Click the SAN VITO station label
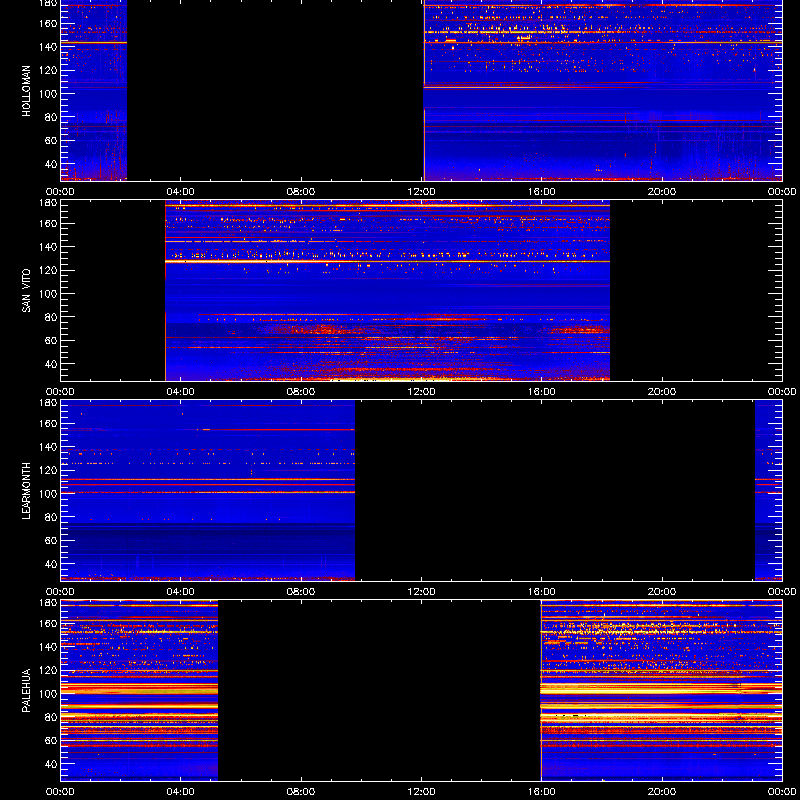Screen dimensions: 800x800 27,291
